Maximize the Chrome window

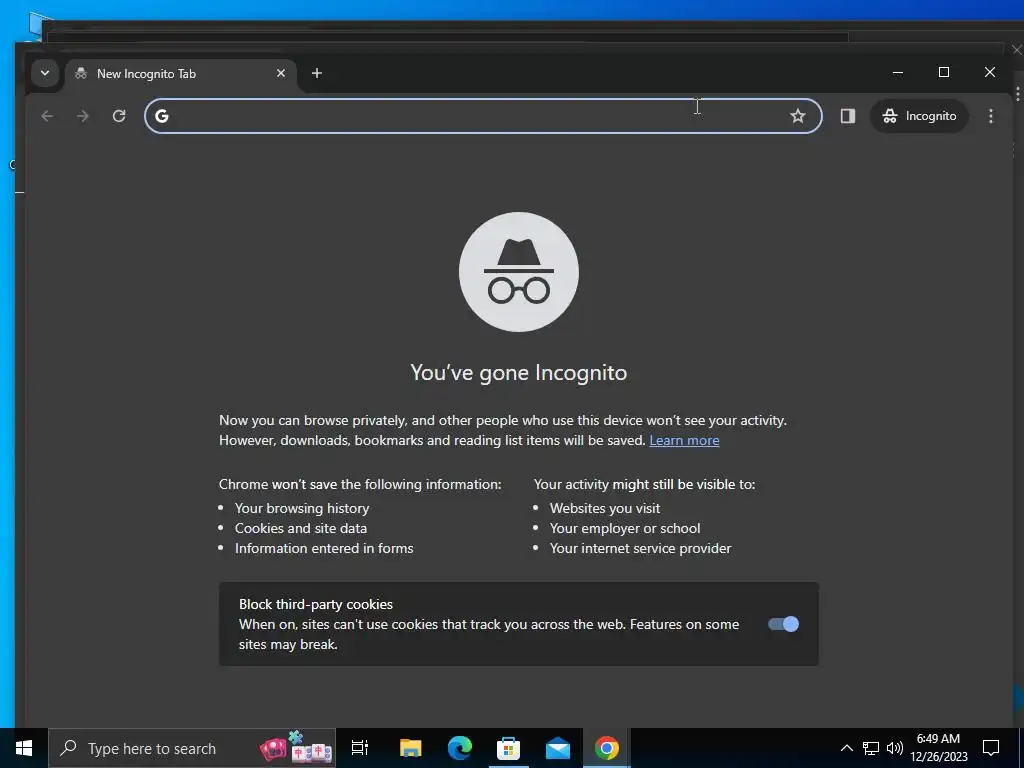pyautogui.click(x=944, y=72)
